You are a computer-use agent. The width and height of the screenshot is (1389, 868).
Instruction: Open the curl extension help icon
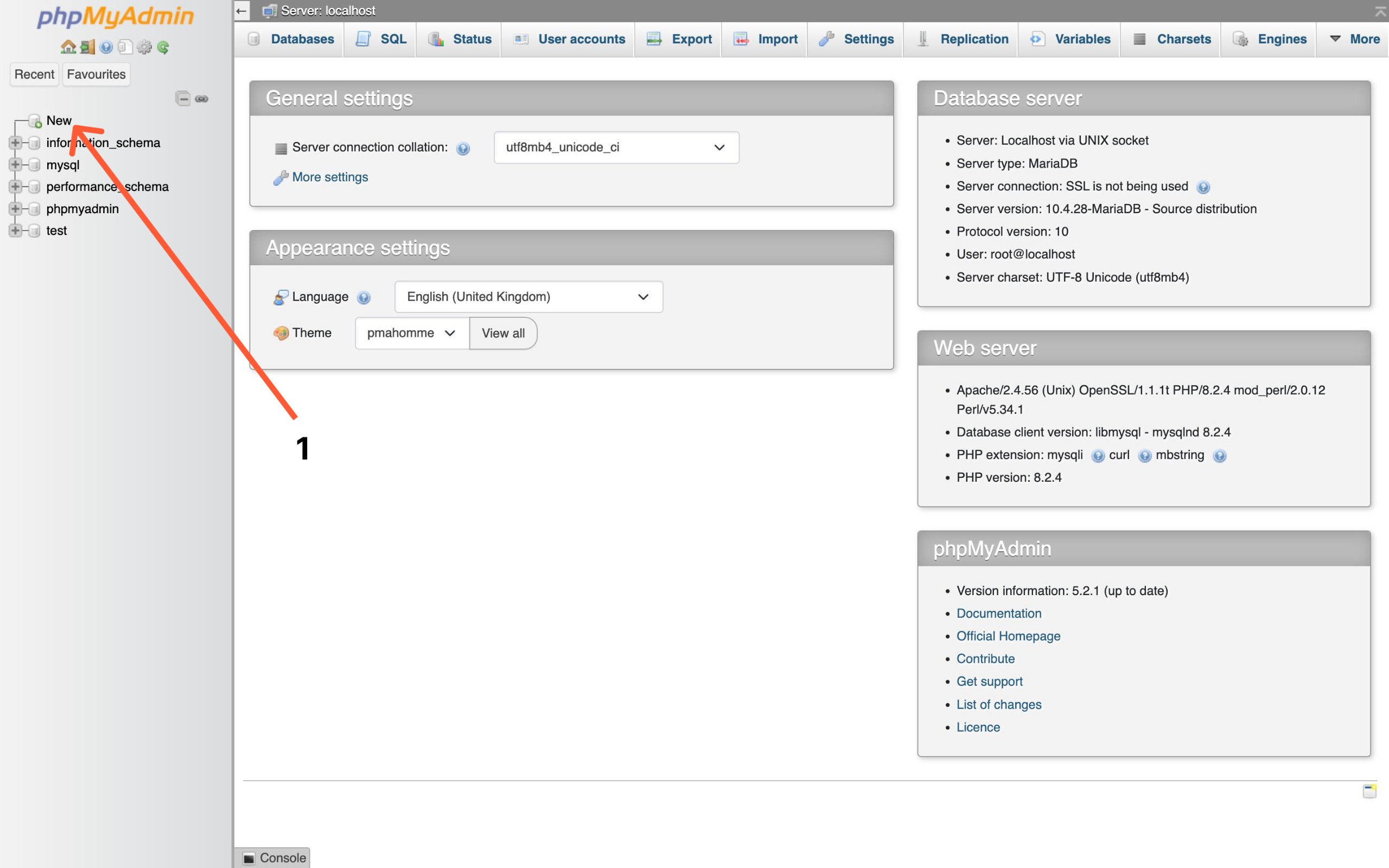pyautogui.click(x=1144, y=456)
